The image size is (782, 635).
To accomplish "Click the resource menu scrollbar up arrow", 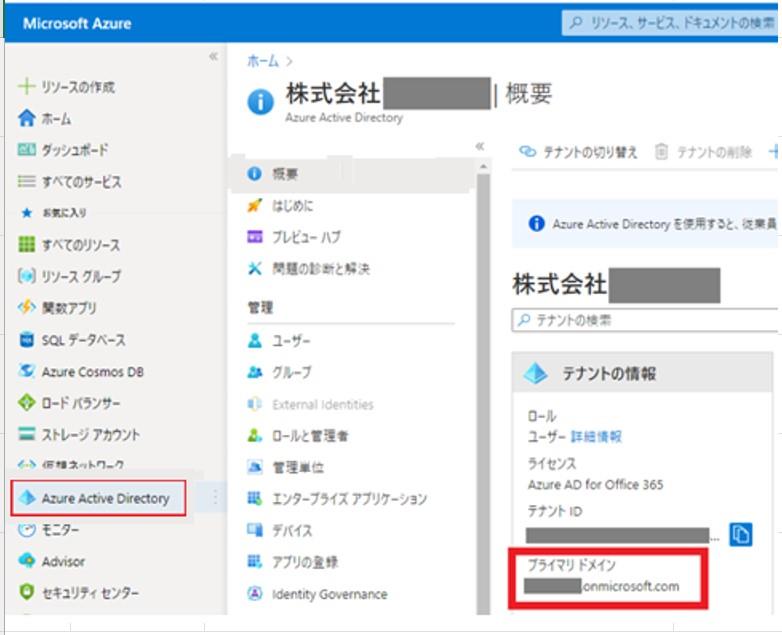I will (483, 167).
